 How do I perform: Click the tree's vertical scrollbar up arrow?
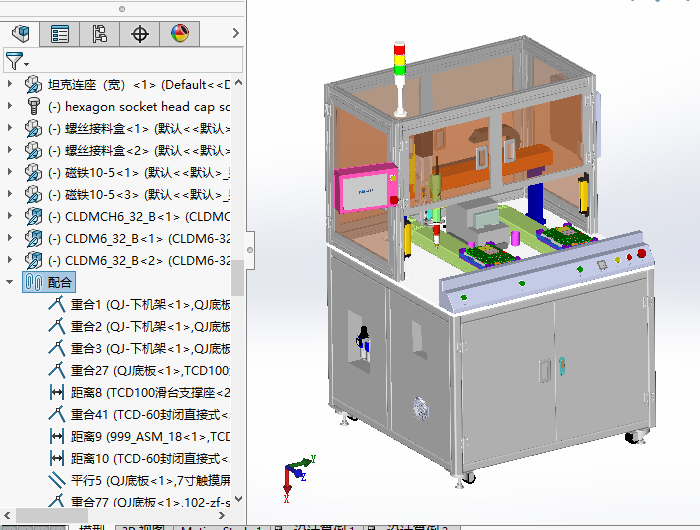click(238, 82)
